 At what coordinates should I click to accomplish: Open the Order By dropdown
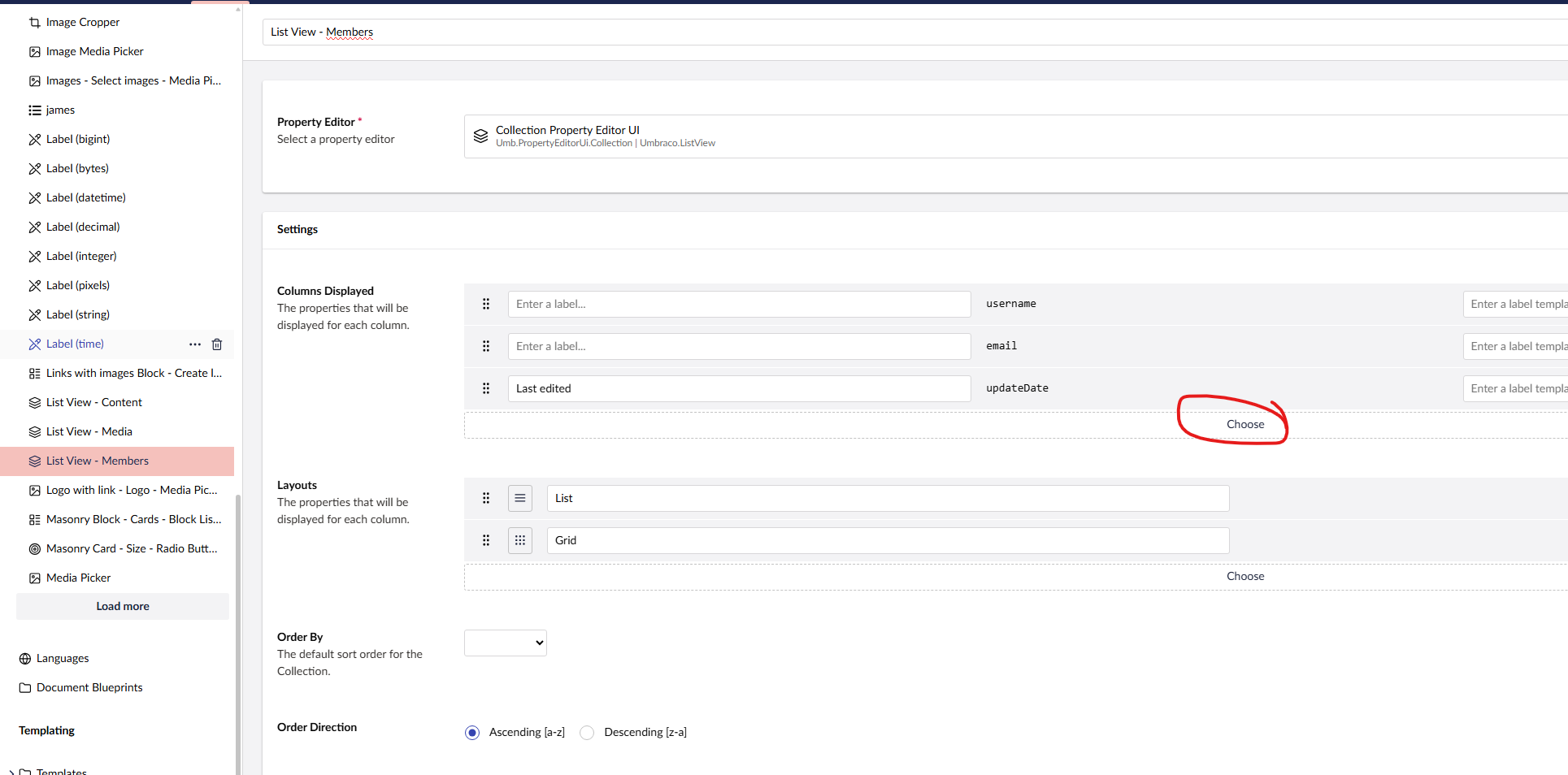pyautogui.click(x=505, y=643)
